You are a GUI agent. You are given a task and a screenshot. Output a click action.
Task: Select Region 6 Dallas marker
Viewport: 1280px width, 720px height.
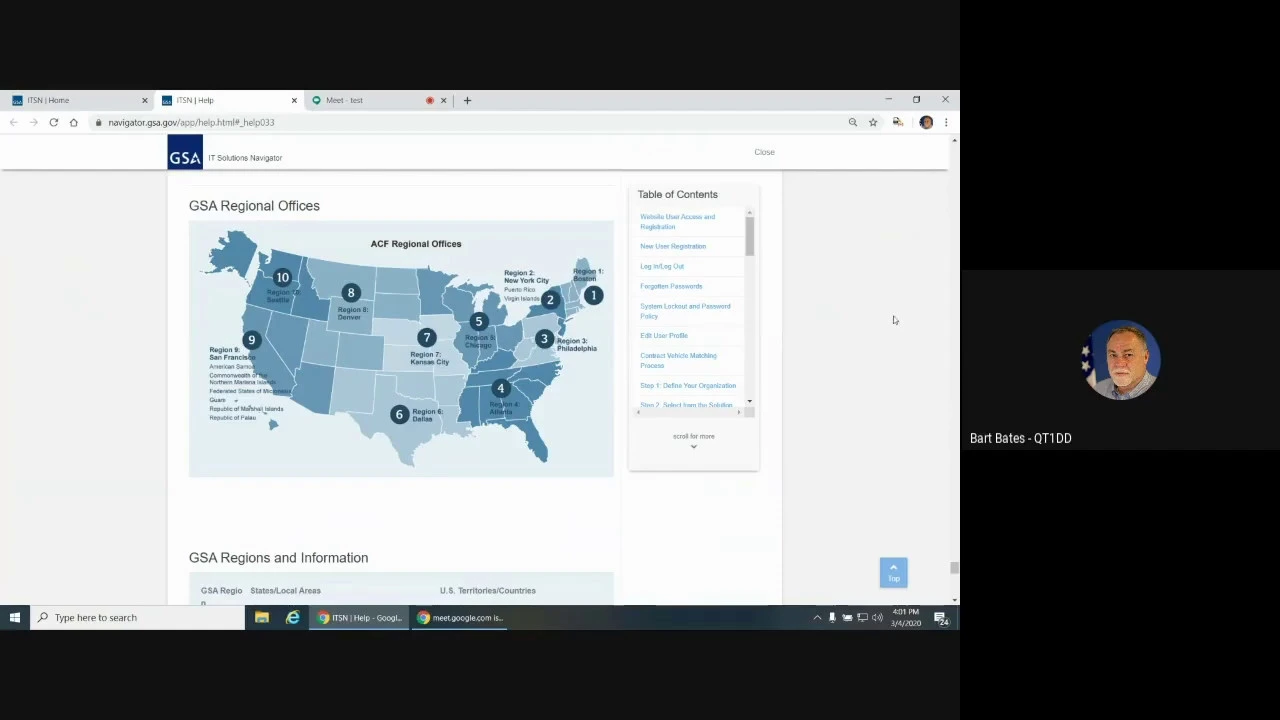(399, 414)
